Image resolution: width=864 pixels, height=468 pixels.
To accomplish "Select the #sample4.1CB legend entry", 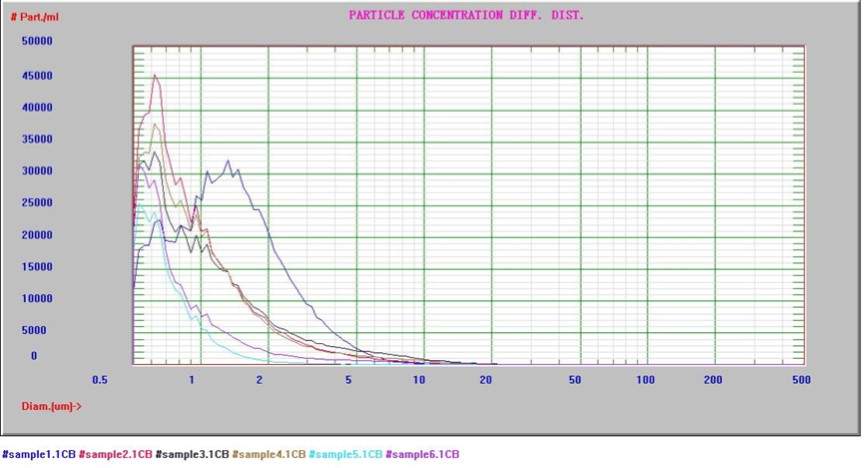I will coord(268,454).
